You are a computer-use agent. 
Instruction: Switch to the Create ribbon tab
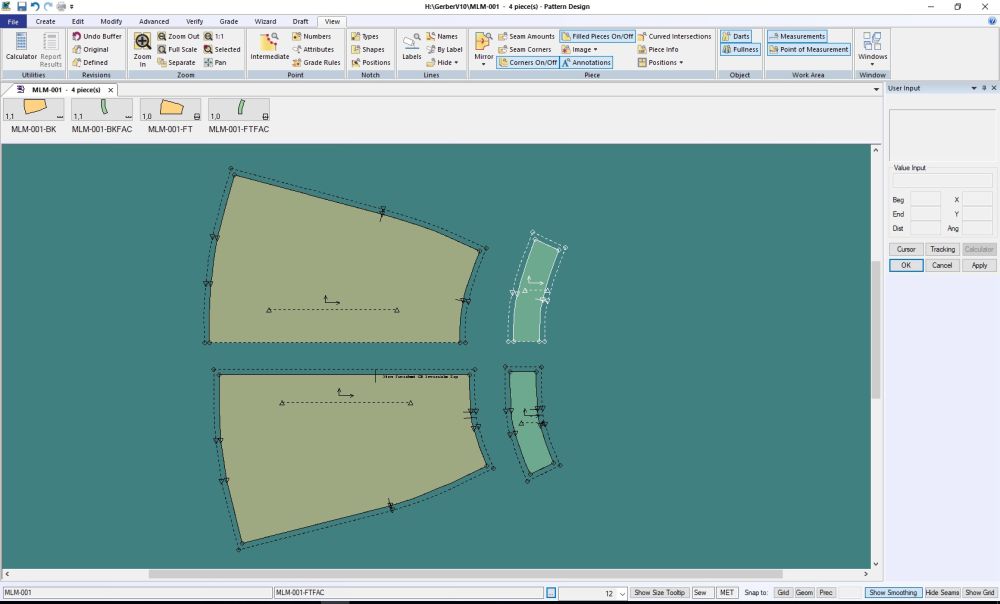click(x=45, y=21)
